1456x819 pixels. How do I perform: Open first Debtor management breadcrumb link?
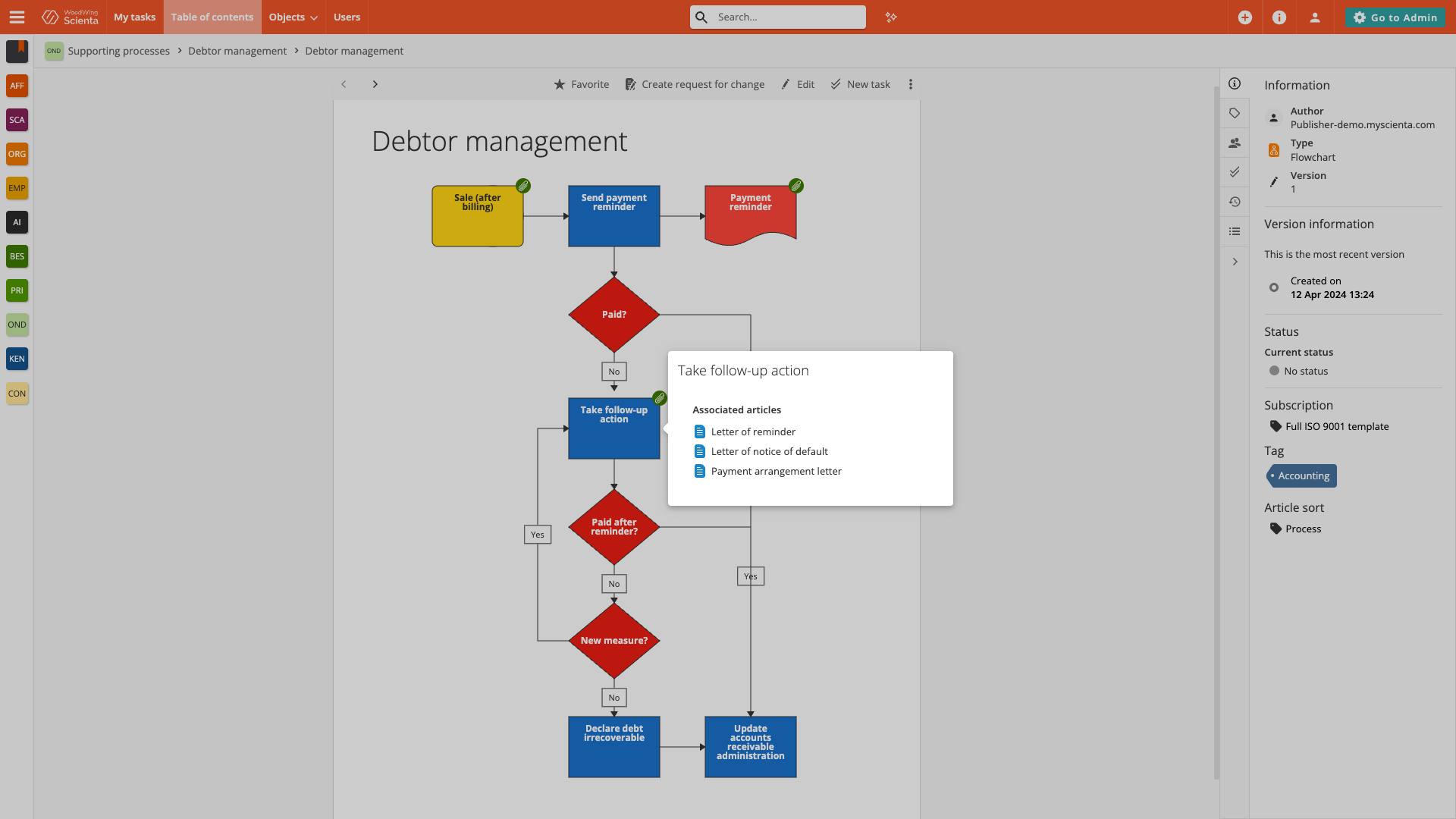(x=237, y=51)
